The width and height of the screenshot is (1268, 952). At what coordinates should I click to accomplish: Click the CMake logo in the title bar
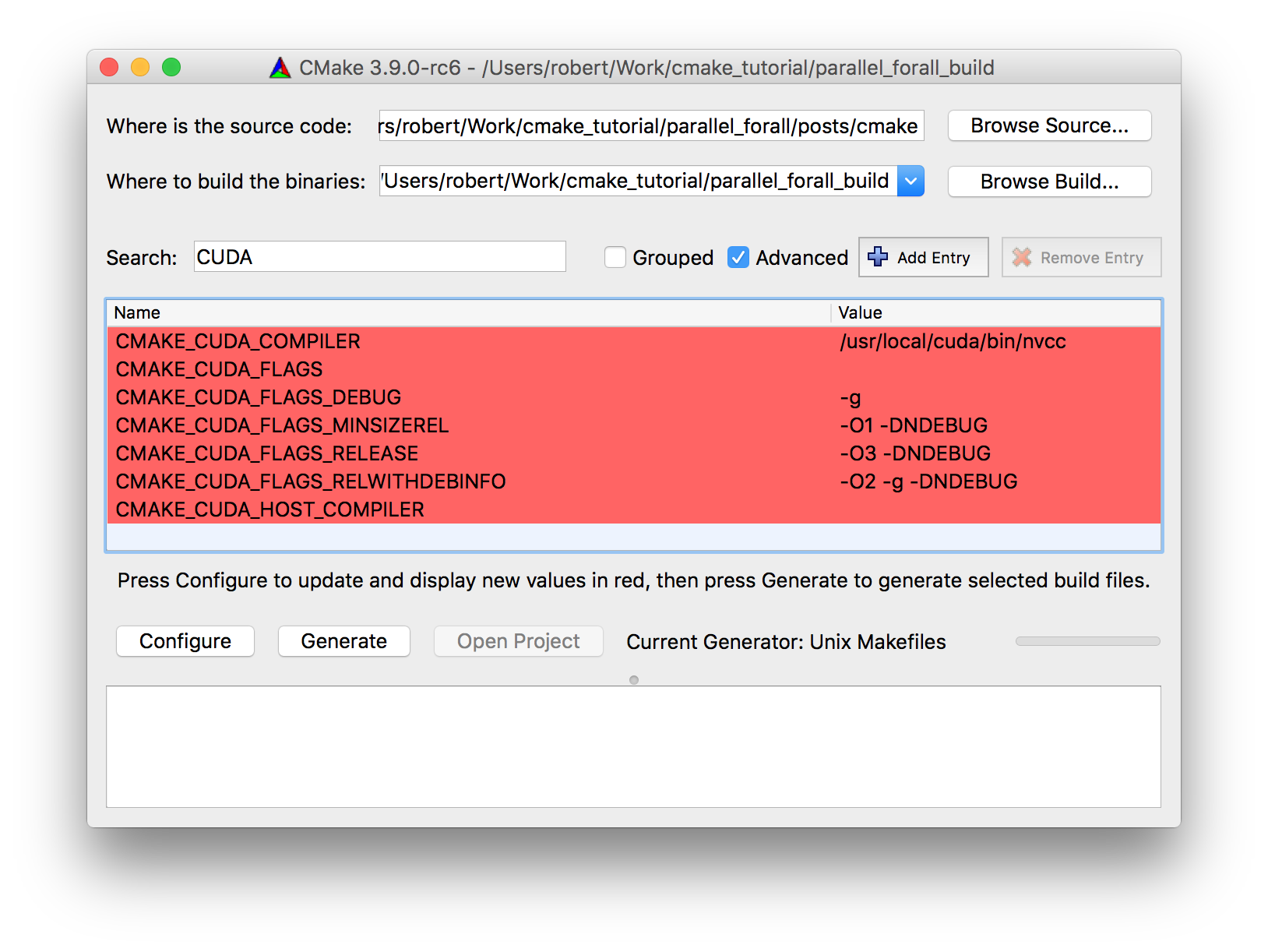tap(278, 67)
